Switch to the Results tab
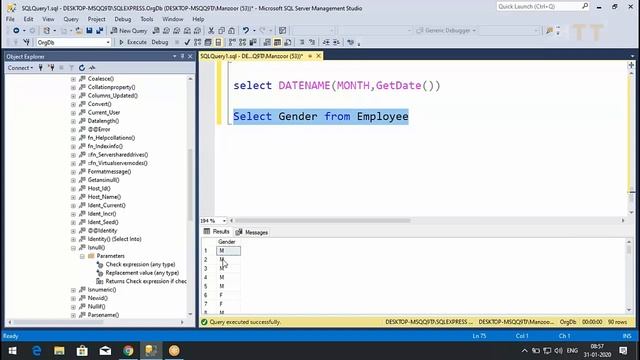640x360 pixels. (217, 232)
